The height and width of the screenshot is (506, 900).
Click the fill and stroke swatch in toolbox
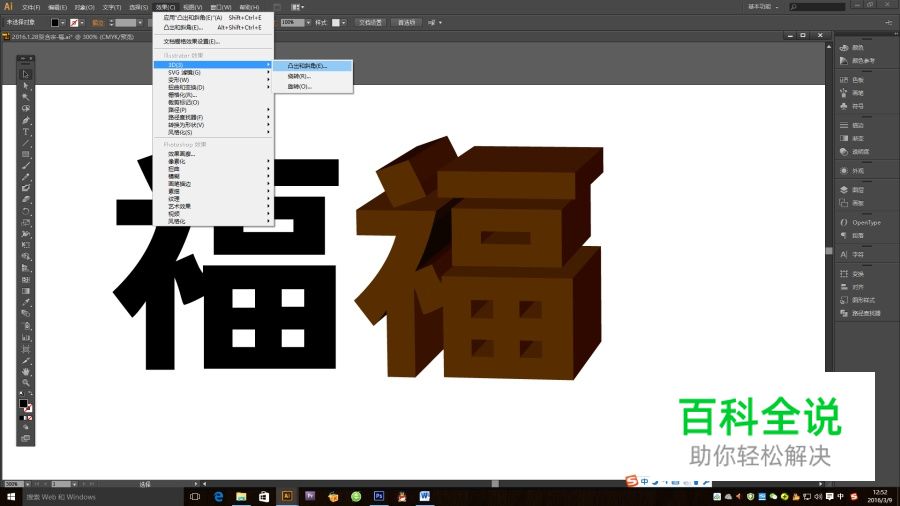click(x=26, y=406)
